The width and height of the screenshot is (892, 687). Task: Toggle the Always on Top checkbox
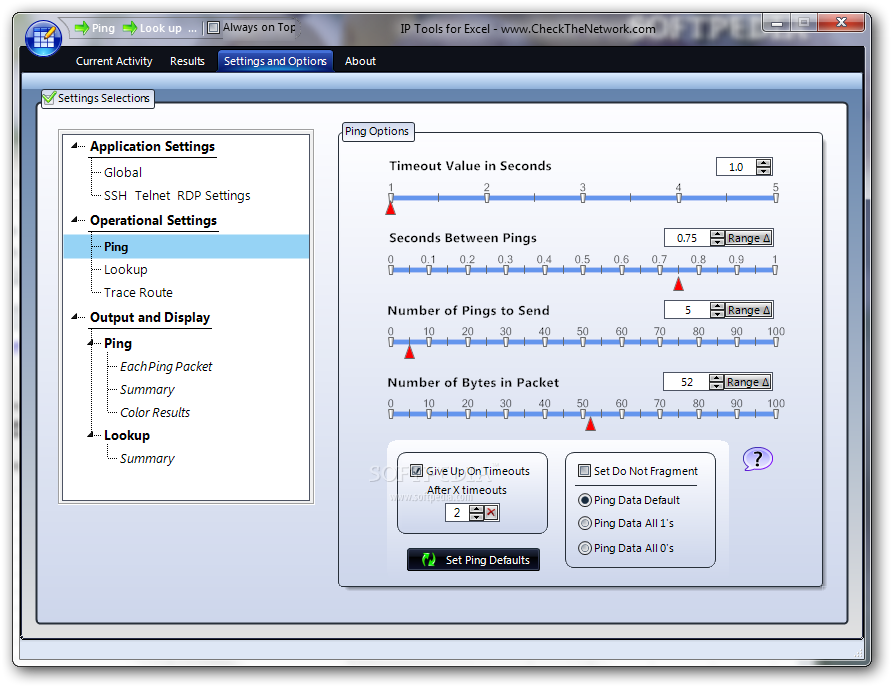[x=213, y=27]
